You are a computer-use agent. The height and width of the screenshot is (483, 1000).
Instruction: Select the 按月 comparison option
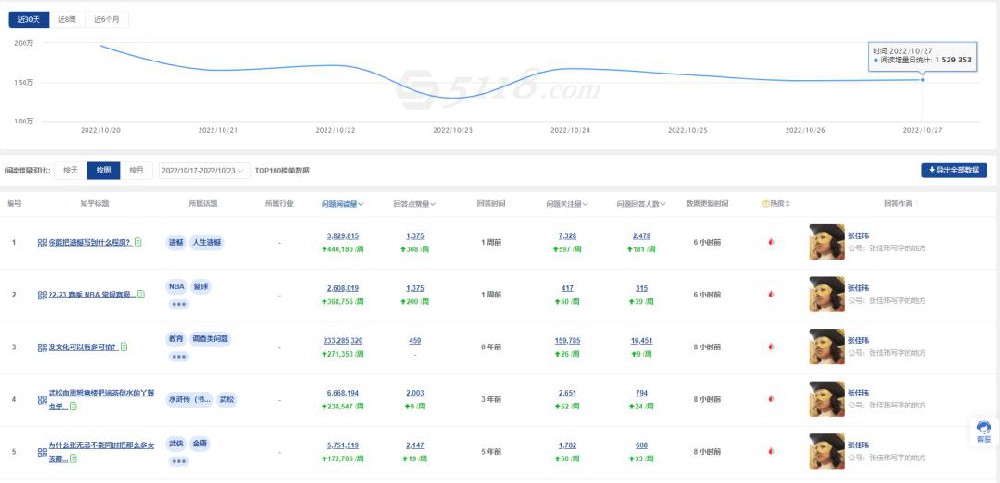136,170
